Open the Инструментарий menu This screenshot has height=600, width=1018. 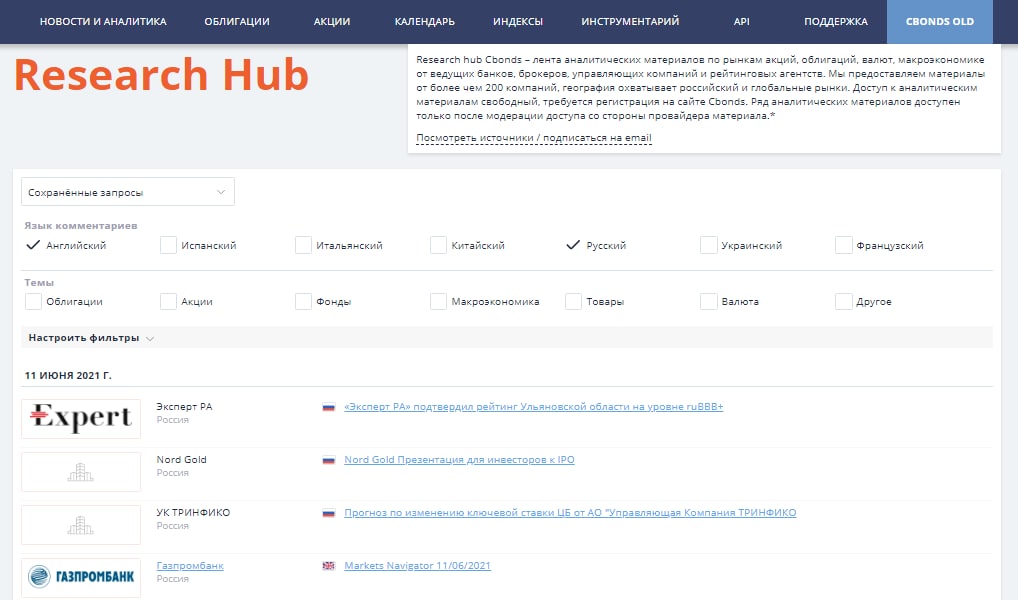(630, 21)
